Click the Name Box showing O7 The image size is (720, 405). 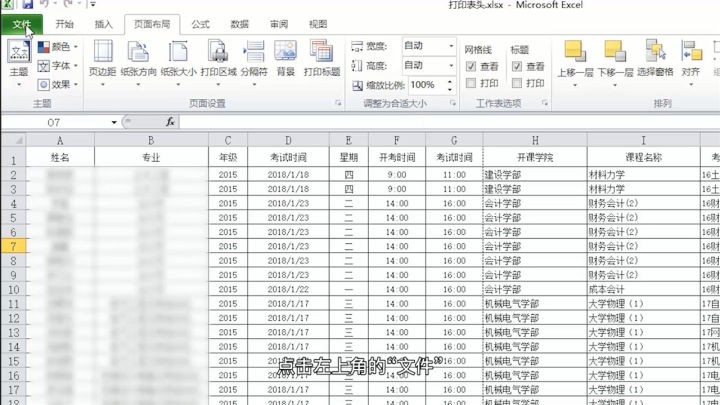tap(55, 123)
